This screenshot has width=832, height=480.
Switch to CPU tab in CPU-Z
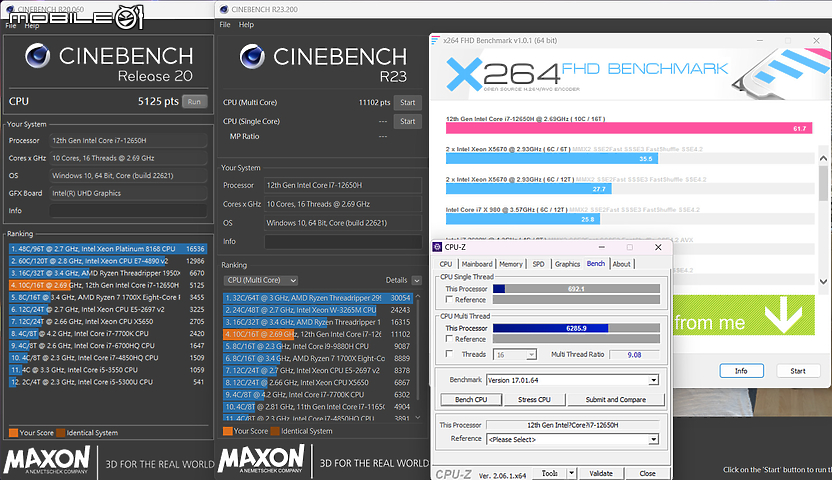point(446,264)
